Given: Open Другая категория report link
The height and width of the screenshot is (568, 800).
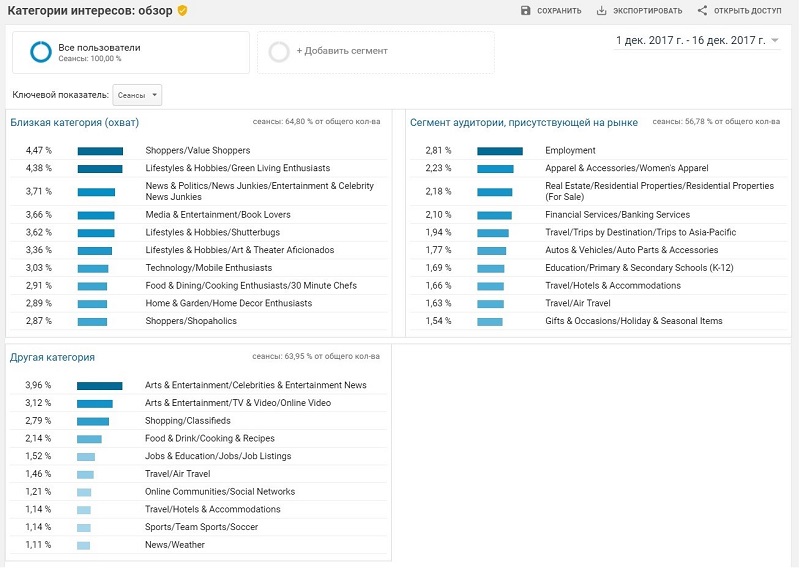Looking at the screenshot, I should point(52,357).
